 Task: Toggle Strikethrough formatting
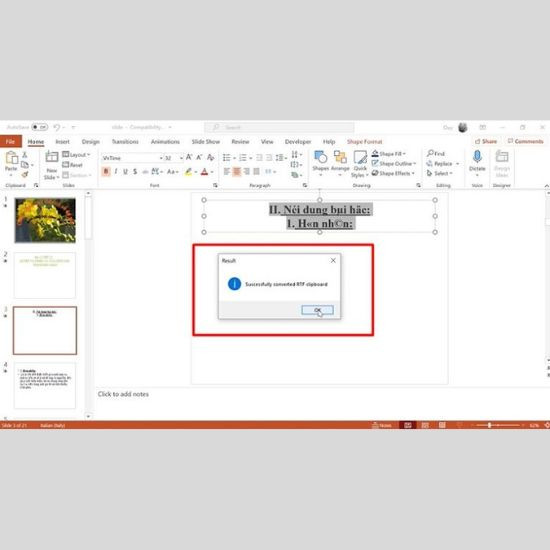tap(145, 172)
